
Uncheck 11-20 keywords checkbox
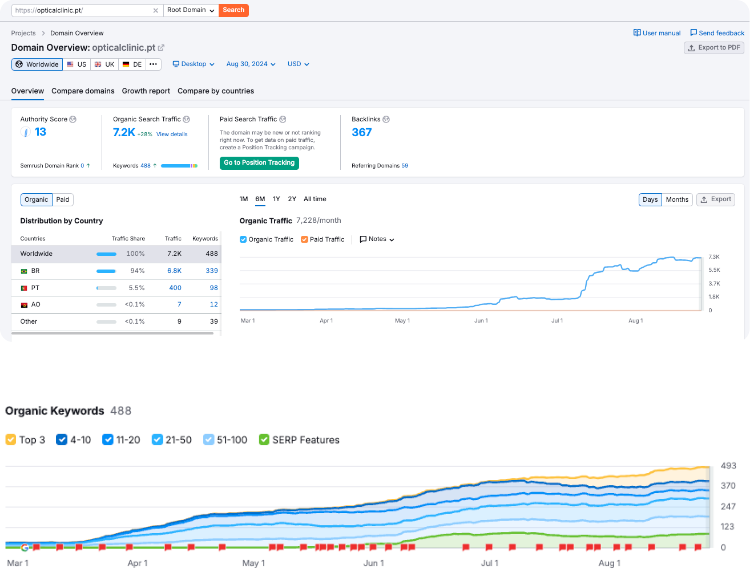tap(108, 440)
